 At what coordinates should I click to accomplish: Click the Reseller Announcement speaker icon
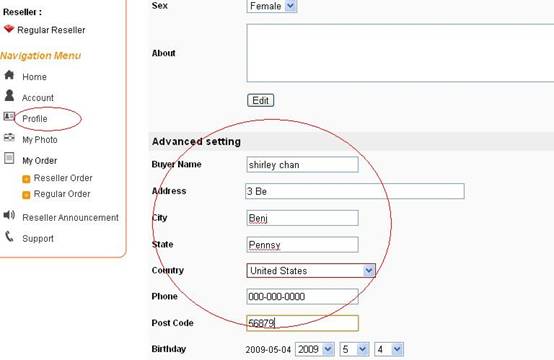click(x=9, y=214)
